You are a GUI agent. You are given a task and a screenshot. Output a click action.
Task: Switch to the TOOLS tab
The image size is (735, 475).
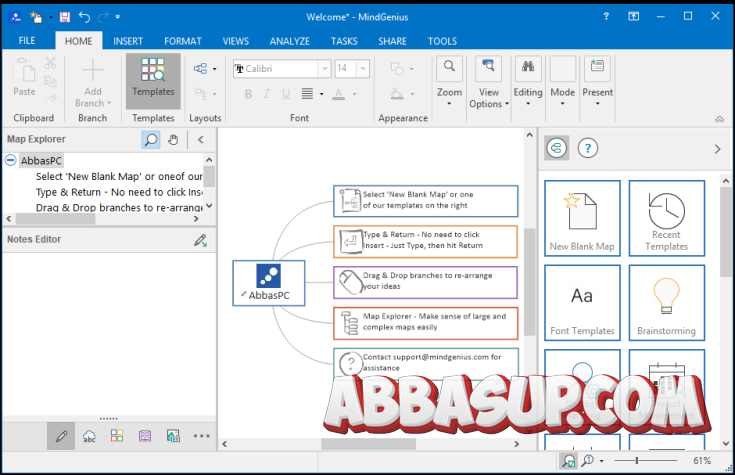(x=442, y=41)
